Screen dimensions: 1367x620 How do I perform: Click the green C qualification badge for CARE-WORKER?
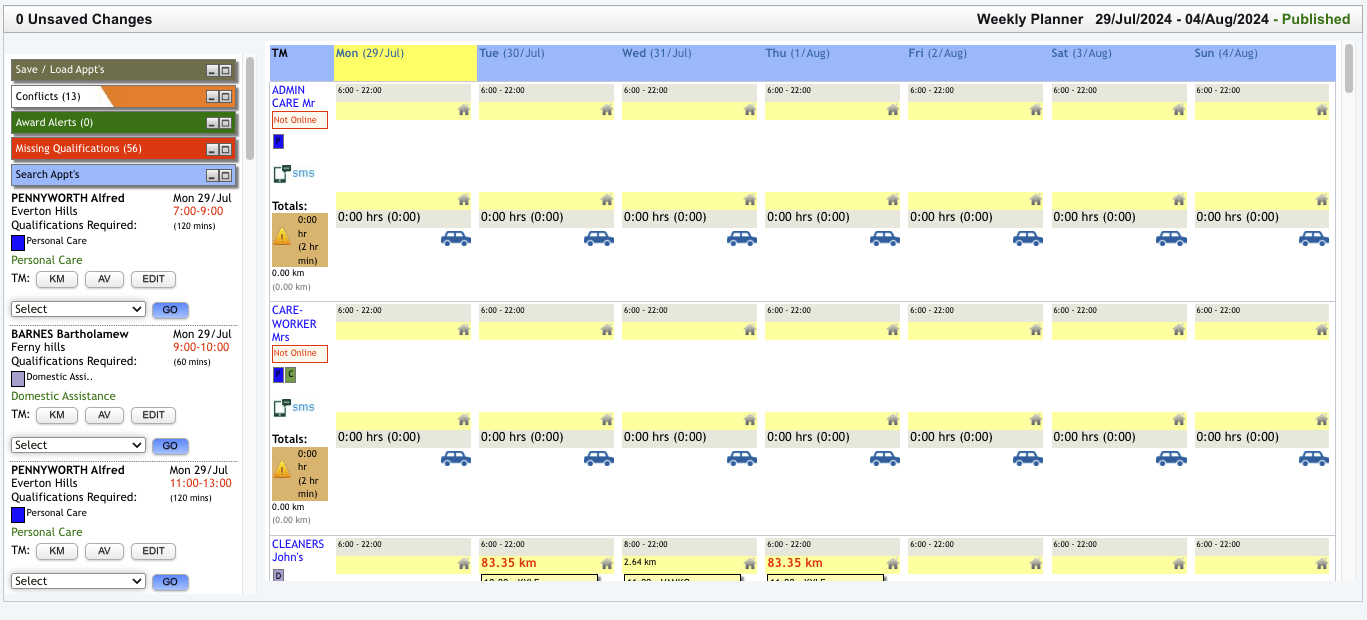(x=290, y=375)
